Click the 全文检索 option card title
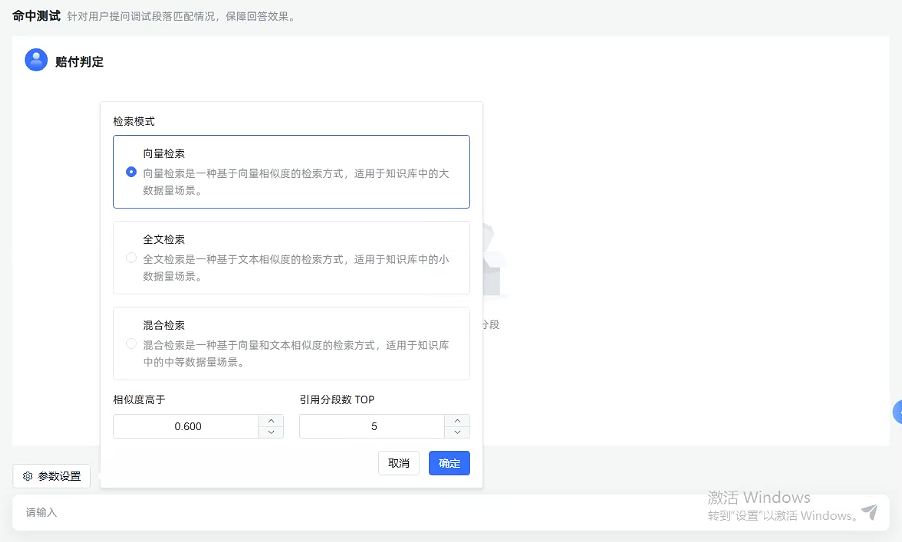This screenshot has width=902, height=542. pyautogui.click(x=164, y=239)
